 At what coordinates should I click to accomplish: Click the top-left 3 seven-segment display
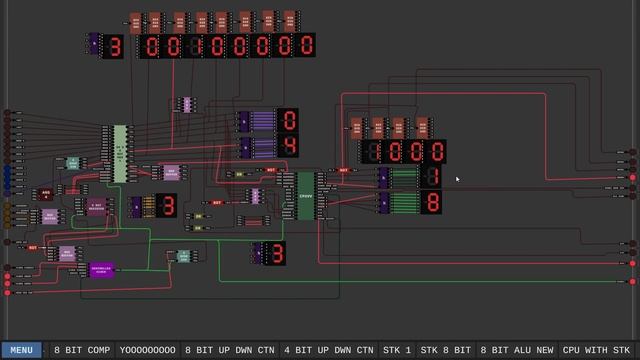[x=113, y=47]
